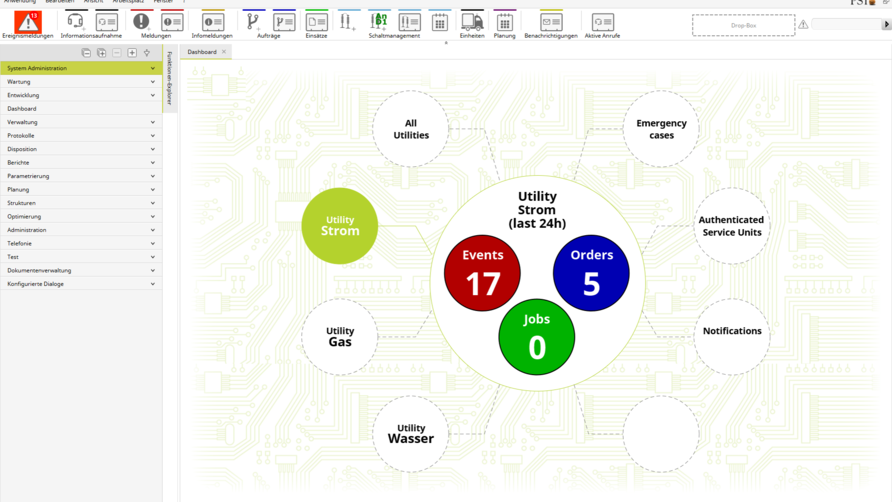Screen dimensions: 892x502
Task: Open the Emergency cases bubble
Action: (x=661, y=129)
